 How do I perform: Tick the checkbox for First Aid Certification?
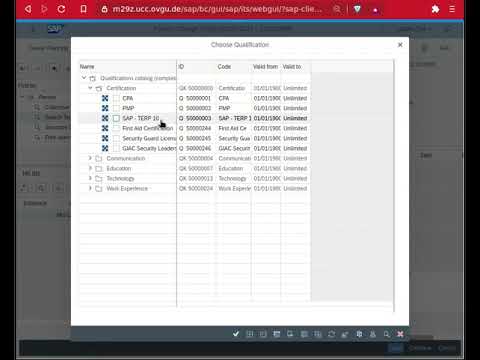116,128
